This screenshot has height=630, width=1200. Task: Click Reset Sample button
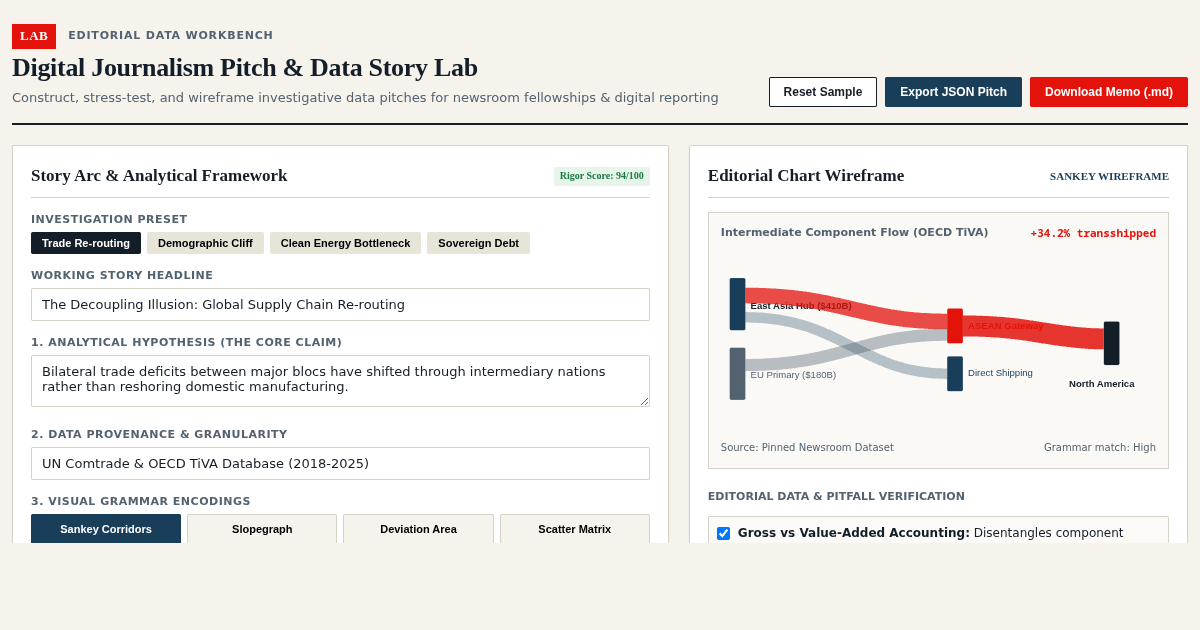[823, 92]
